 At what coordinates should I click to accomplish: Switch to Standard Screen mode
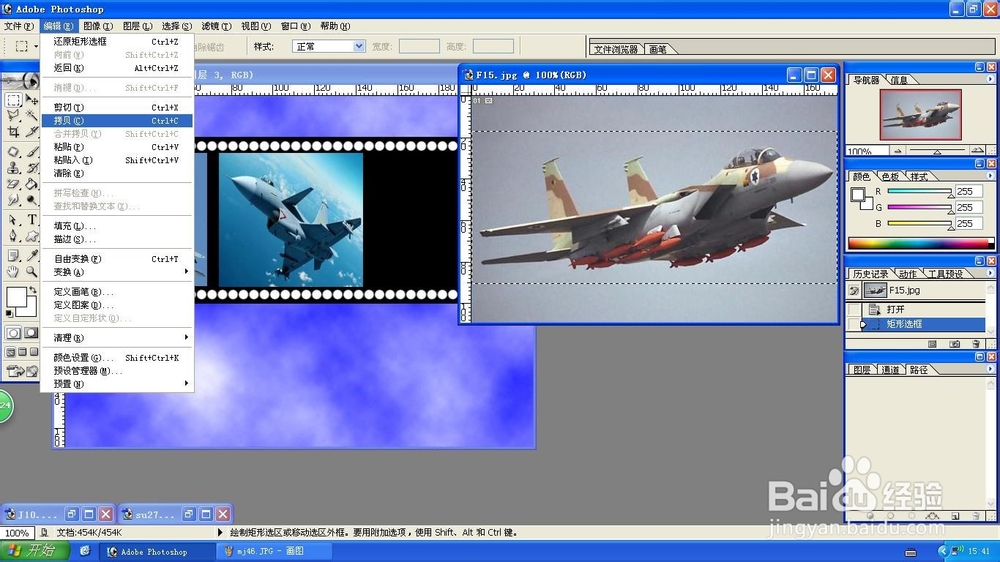(x=11, y=351)
